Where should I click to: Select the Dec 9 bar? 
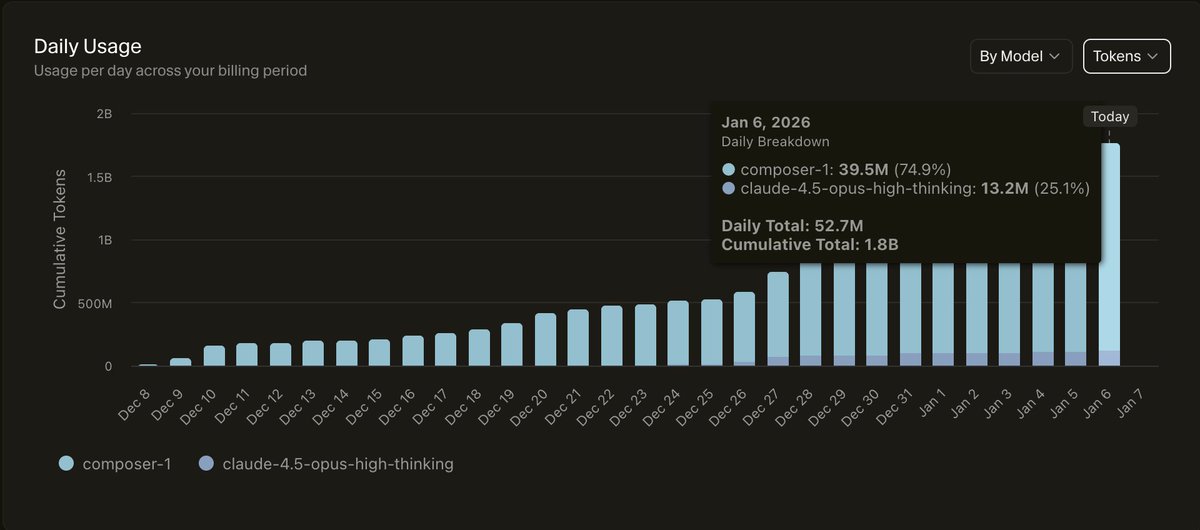[x=181, y=362]
